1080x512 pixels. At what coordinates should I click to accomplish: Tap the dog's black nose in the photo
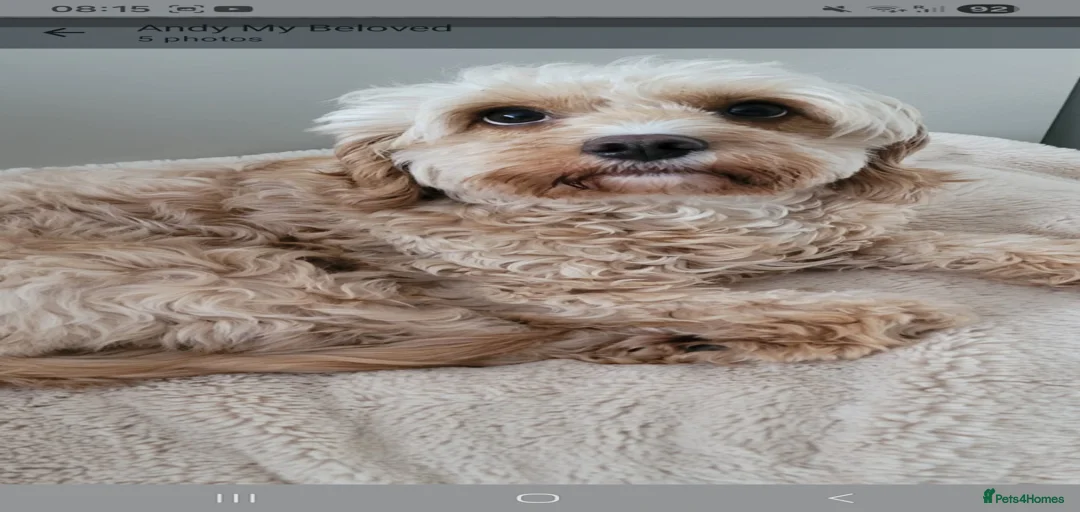645,147
